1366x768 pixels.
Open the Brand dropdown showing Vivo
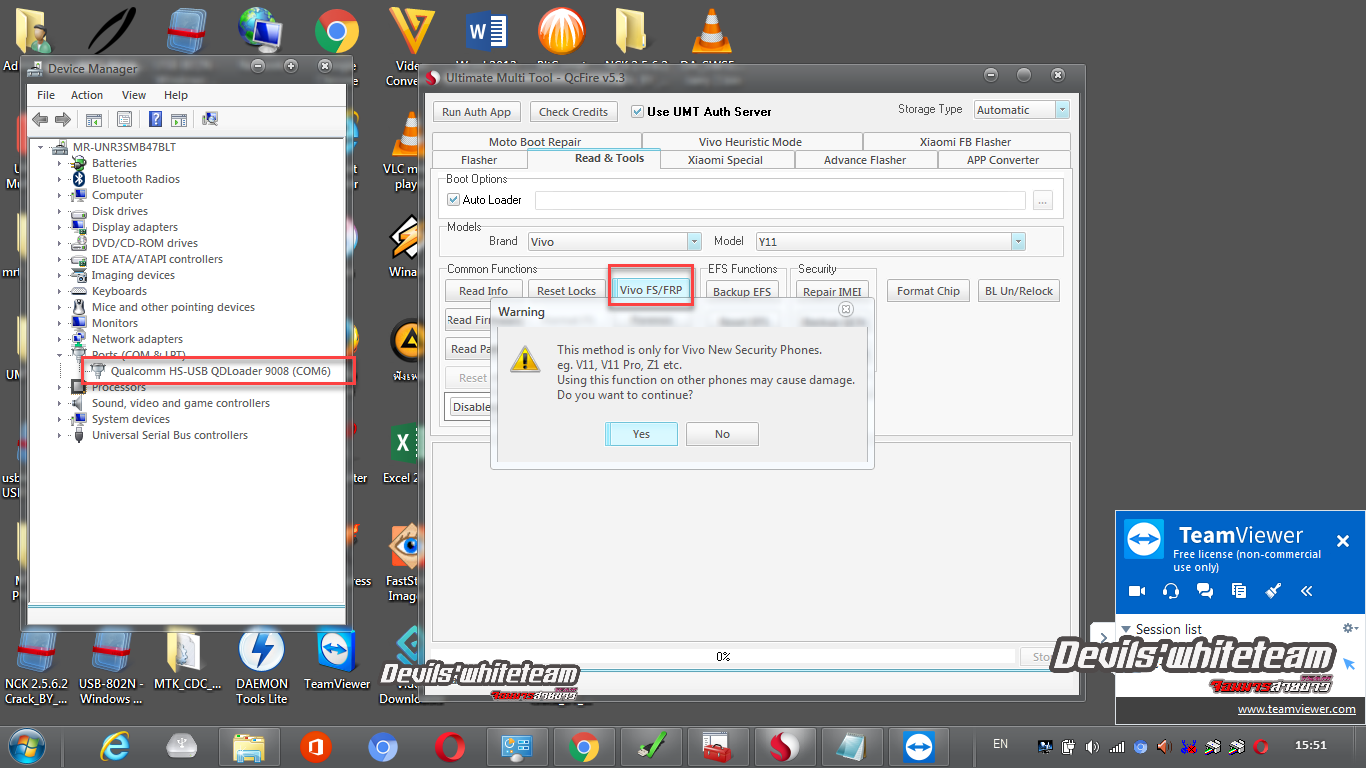614,241
